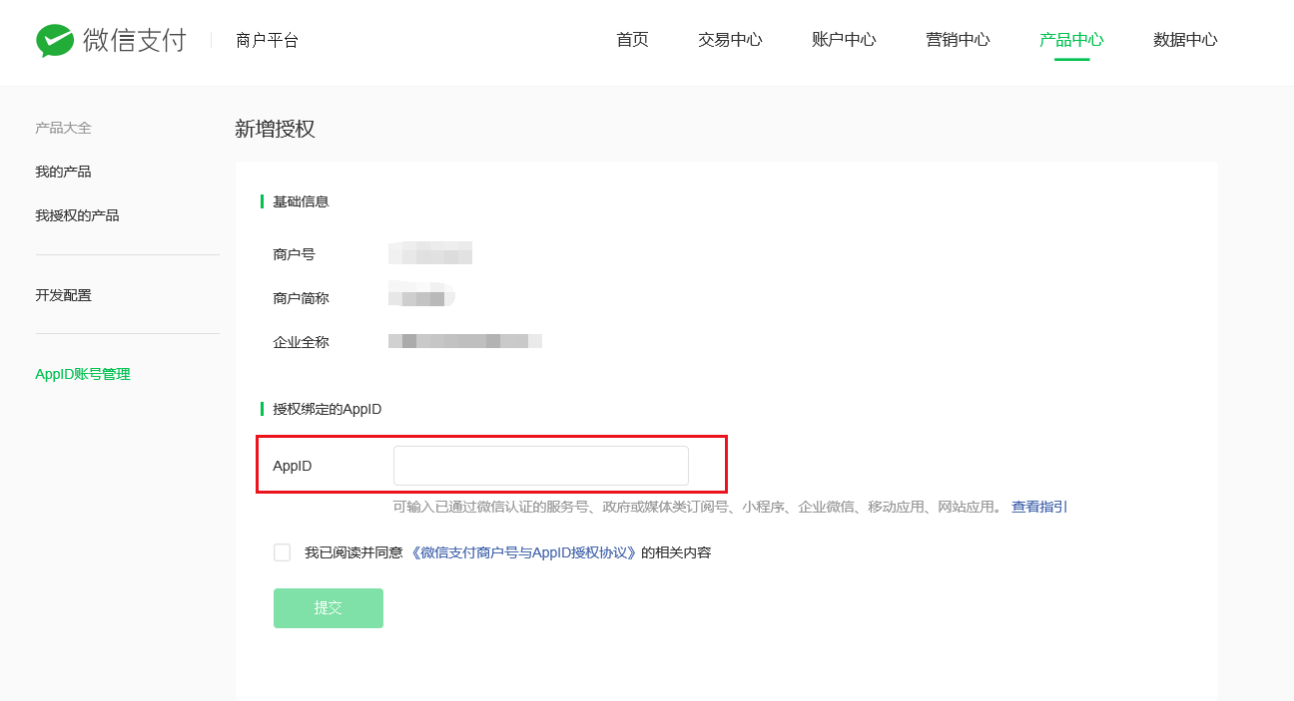The height and width of the screenshot is (701, 1294).
Task: Click the 授权绑定的AppID section heading
Action: coord(327,409)
